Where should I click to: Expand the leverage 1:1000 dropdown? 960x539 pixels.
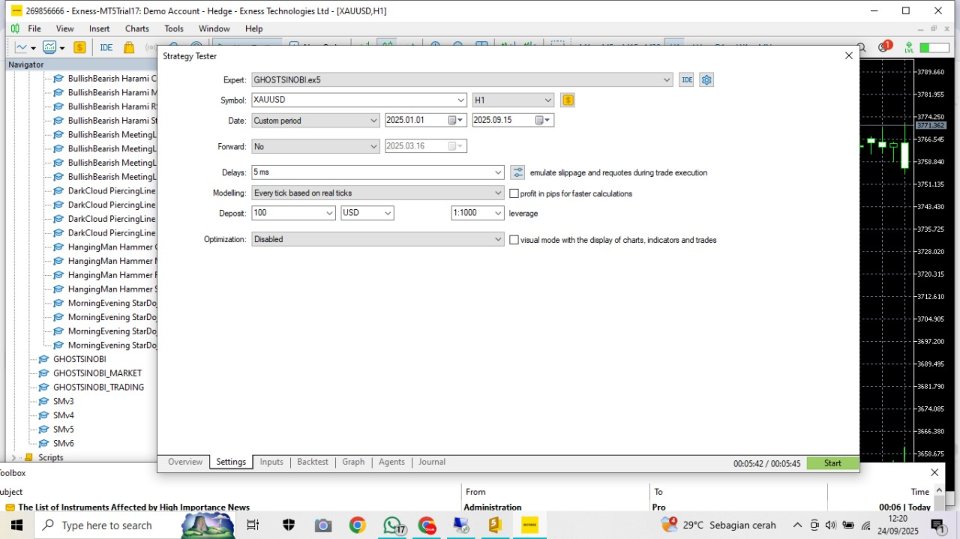pyautogui.click(x=478, y=213)
